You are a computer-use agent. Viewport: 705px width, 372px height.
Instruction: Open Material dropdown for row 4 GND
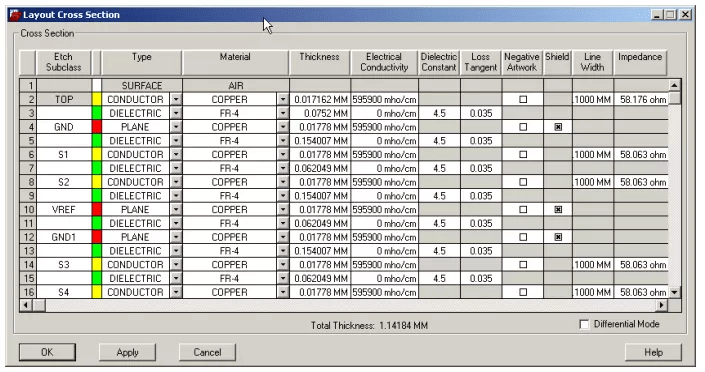[282, 127]
